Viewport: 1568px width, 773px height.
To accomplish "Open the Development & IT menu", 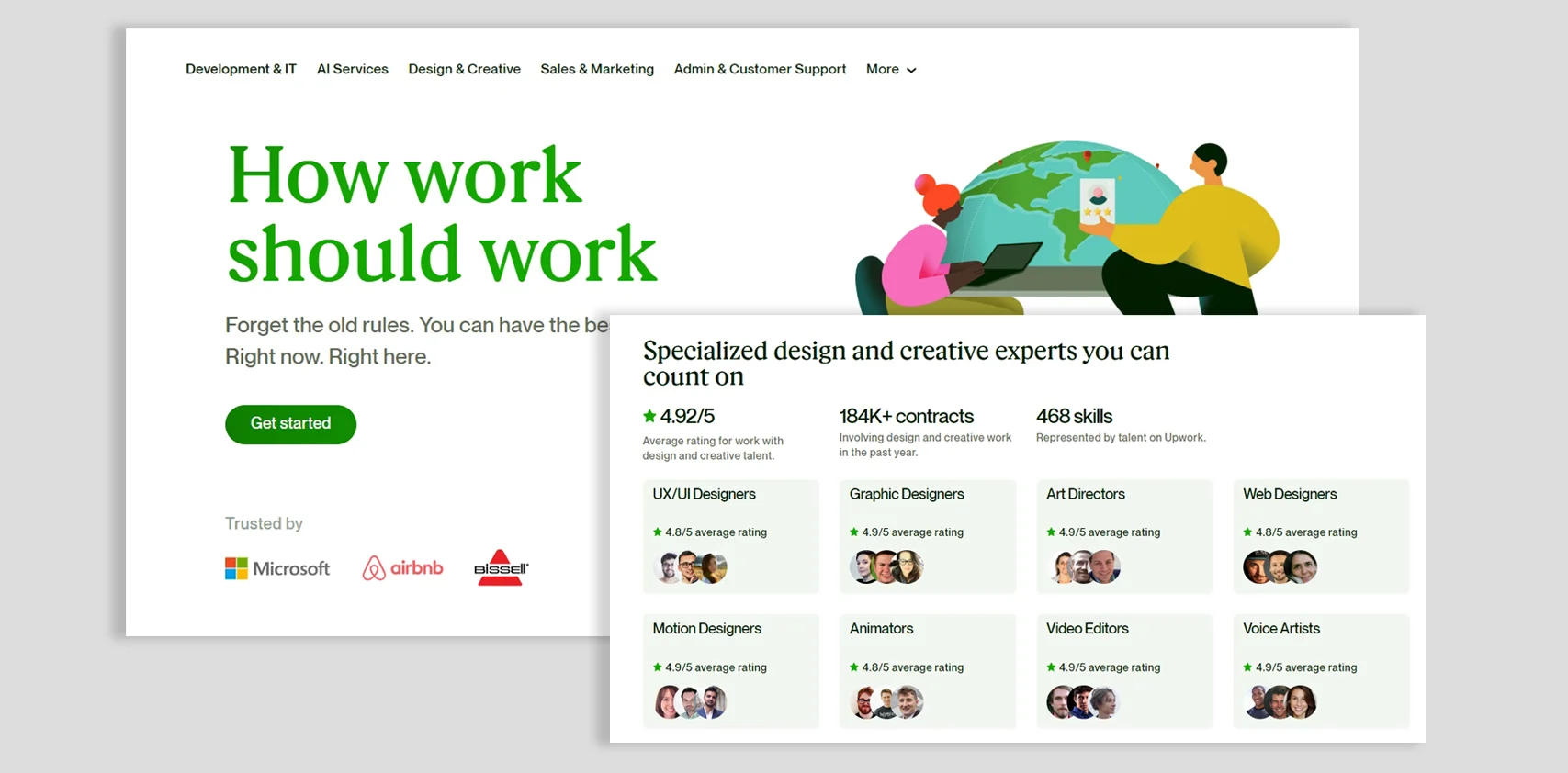I will (x=241, y=70).
